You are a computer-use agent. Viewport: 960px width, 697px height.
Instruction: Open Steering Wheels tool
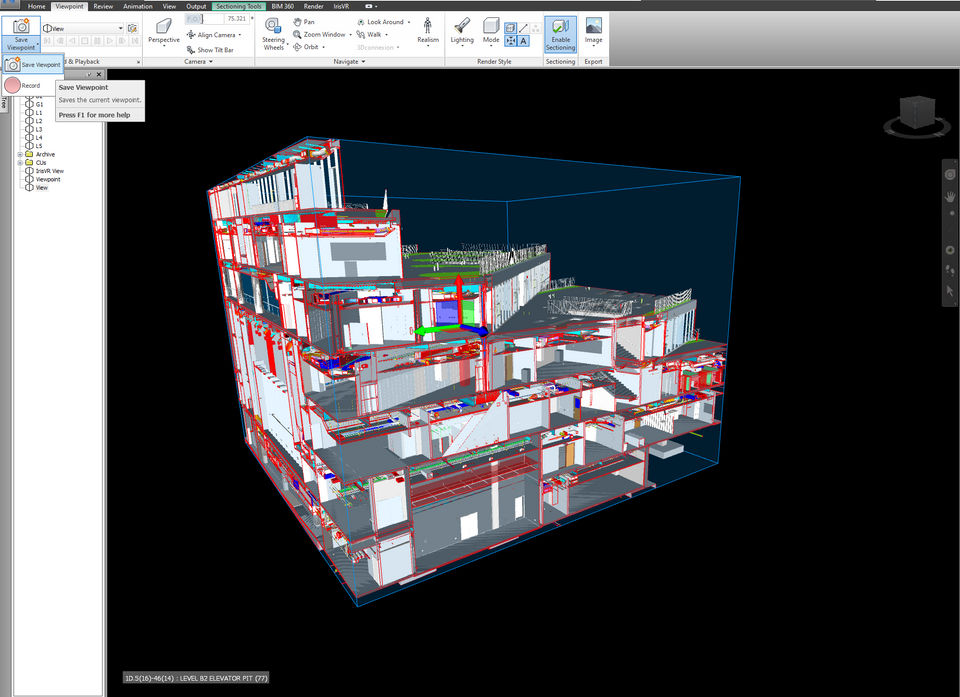pyautogui.click(x=273, y=34)
